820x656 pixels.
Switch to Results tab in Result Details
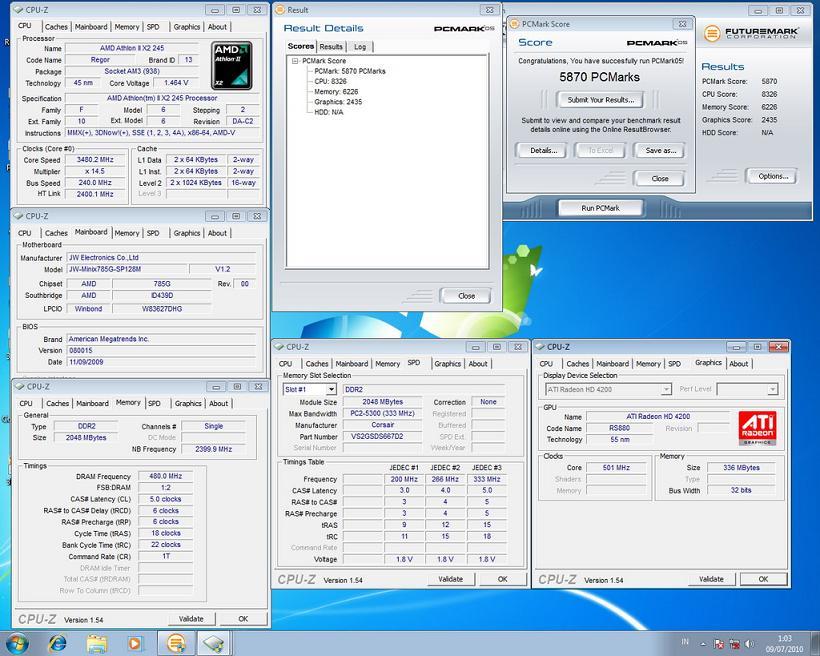331,47
